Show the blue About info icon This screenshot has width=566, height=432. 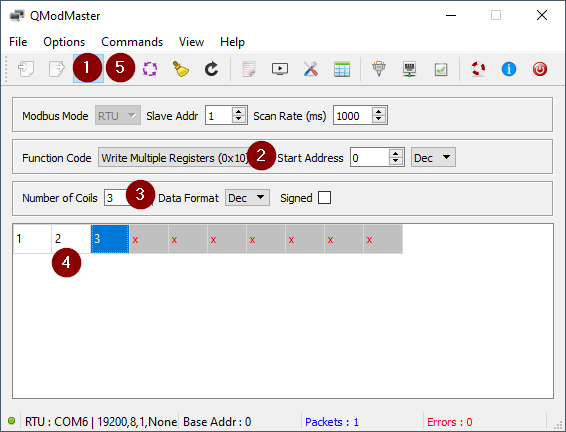click(x=509, y=69)
